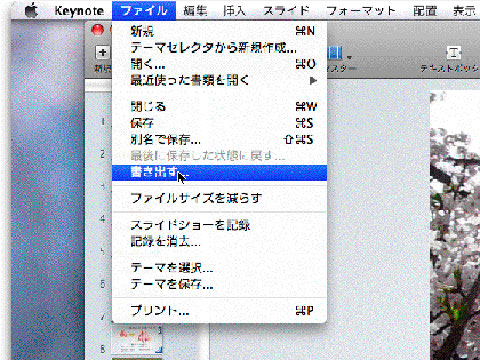Open the フォーマット menu

coord(361,11)
